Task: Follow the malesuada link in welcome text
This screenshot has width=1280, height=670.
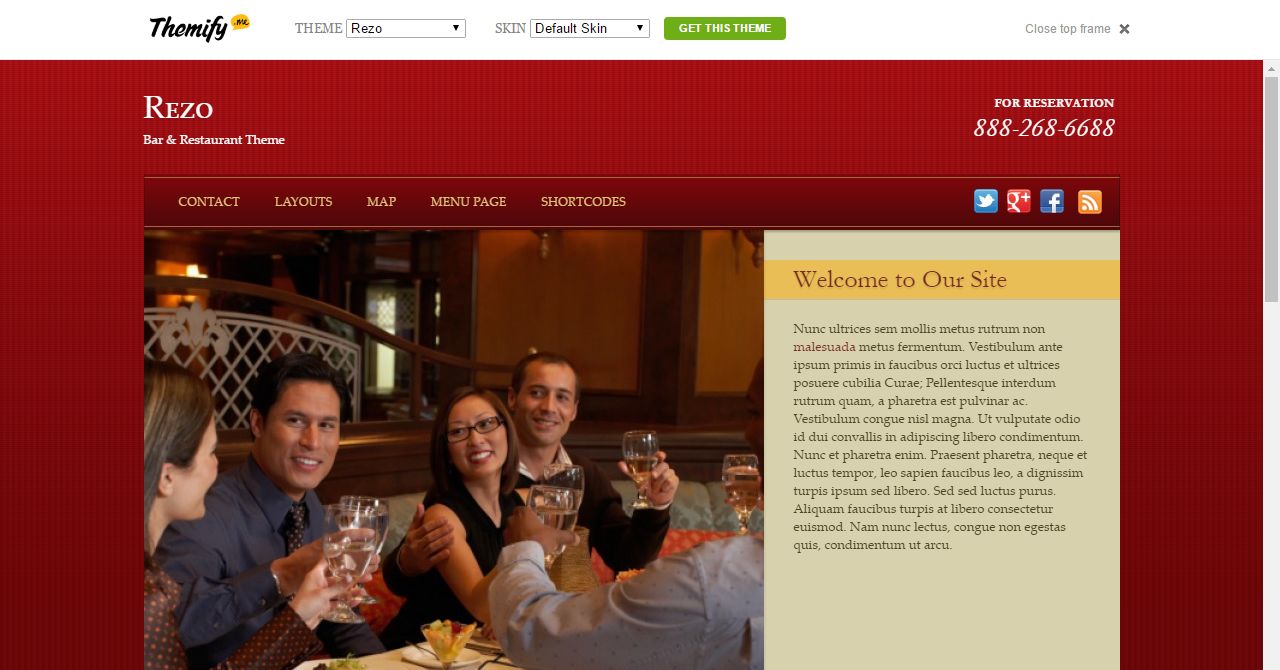Action: 824,347
